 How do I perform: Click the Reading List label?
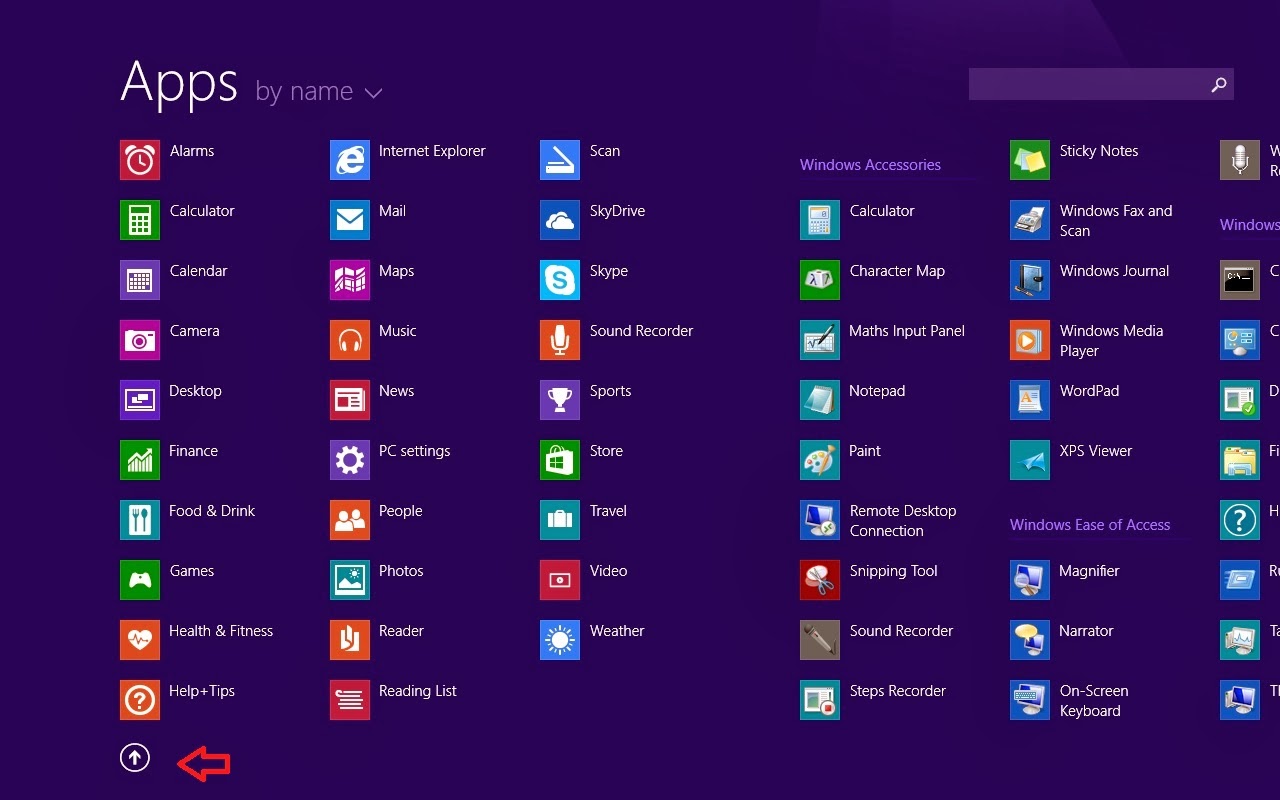point(418,691)
